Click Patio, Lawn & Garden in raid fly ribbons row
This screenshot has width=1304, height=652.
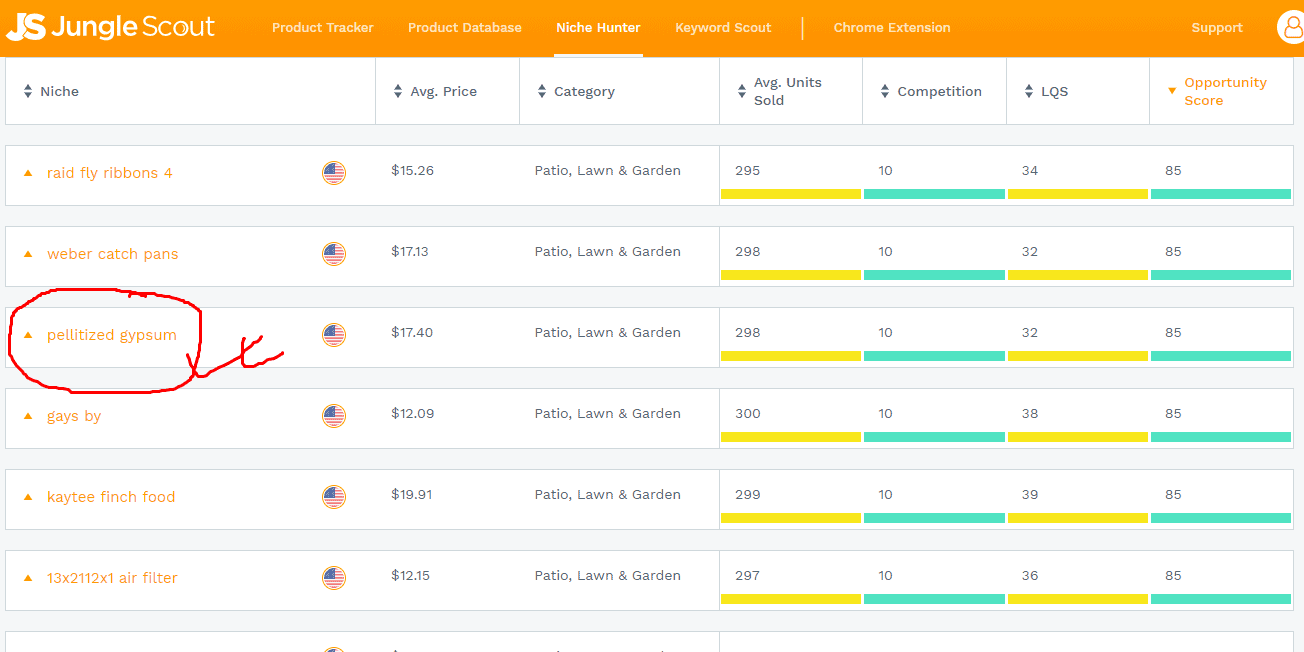[x=608, y=171]
